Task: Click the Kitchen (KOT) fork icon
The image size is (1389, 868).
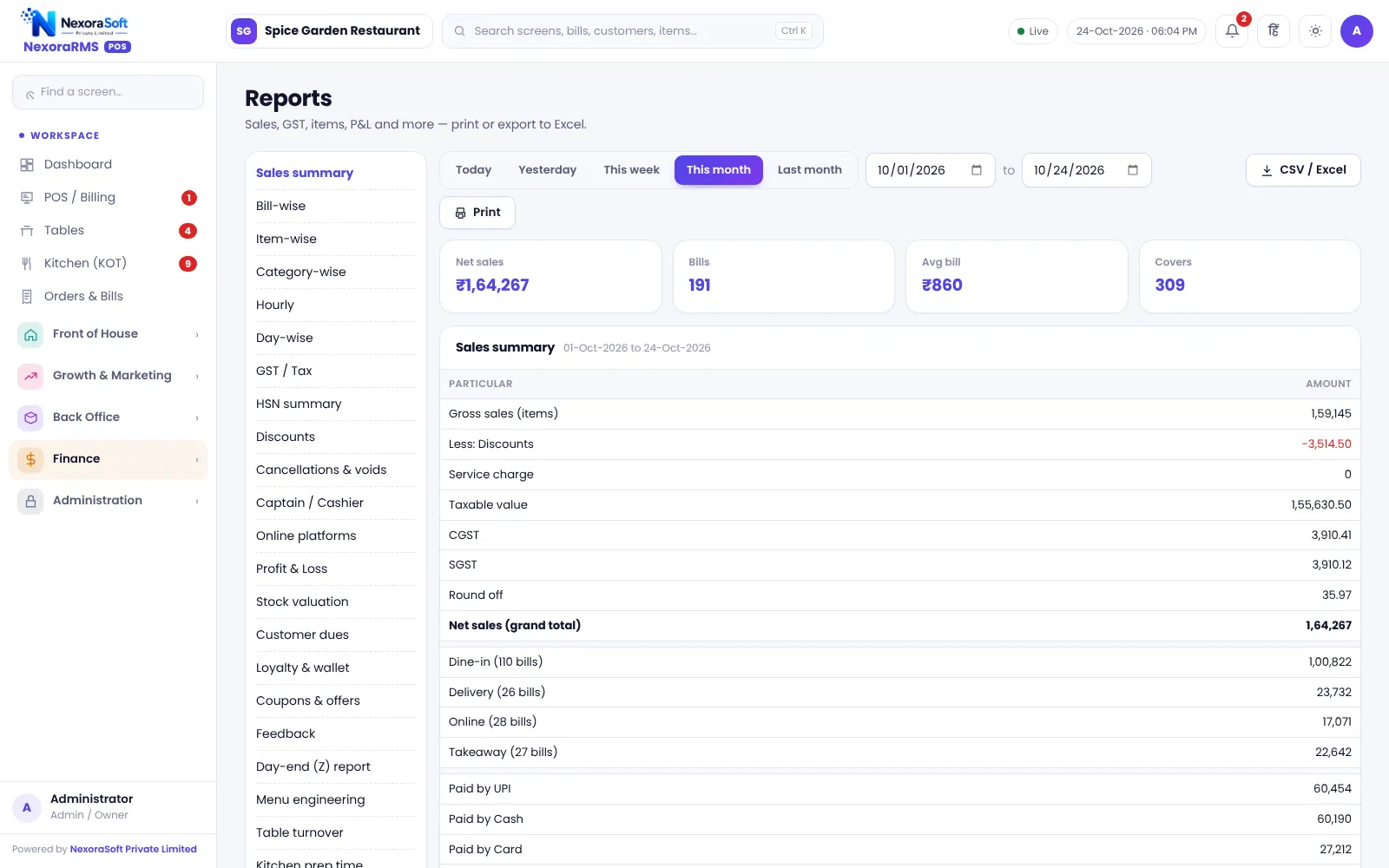Action: [x=27, y=264]
